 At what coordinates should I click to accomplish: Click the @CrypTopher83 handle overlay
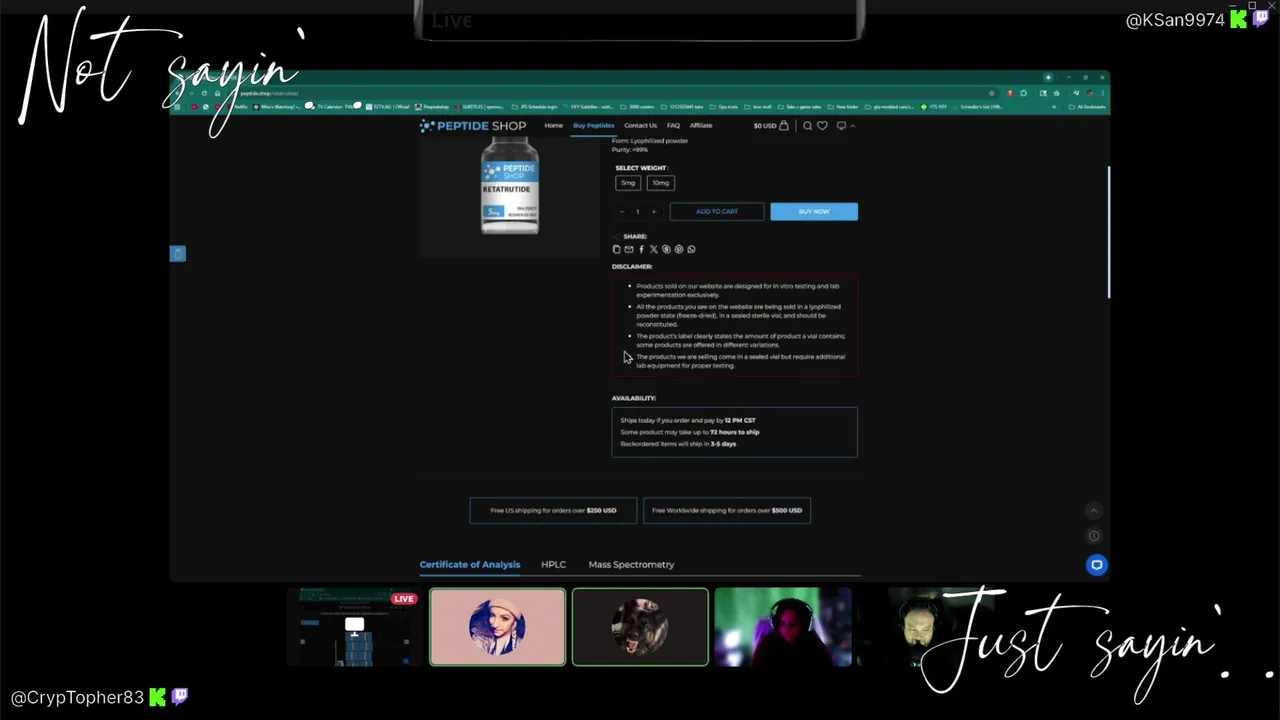(77, 697)
